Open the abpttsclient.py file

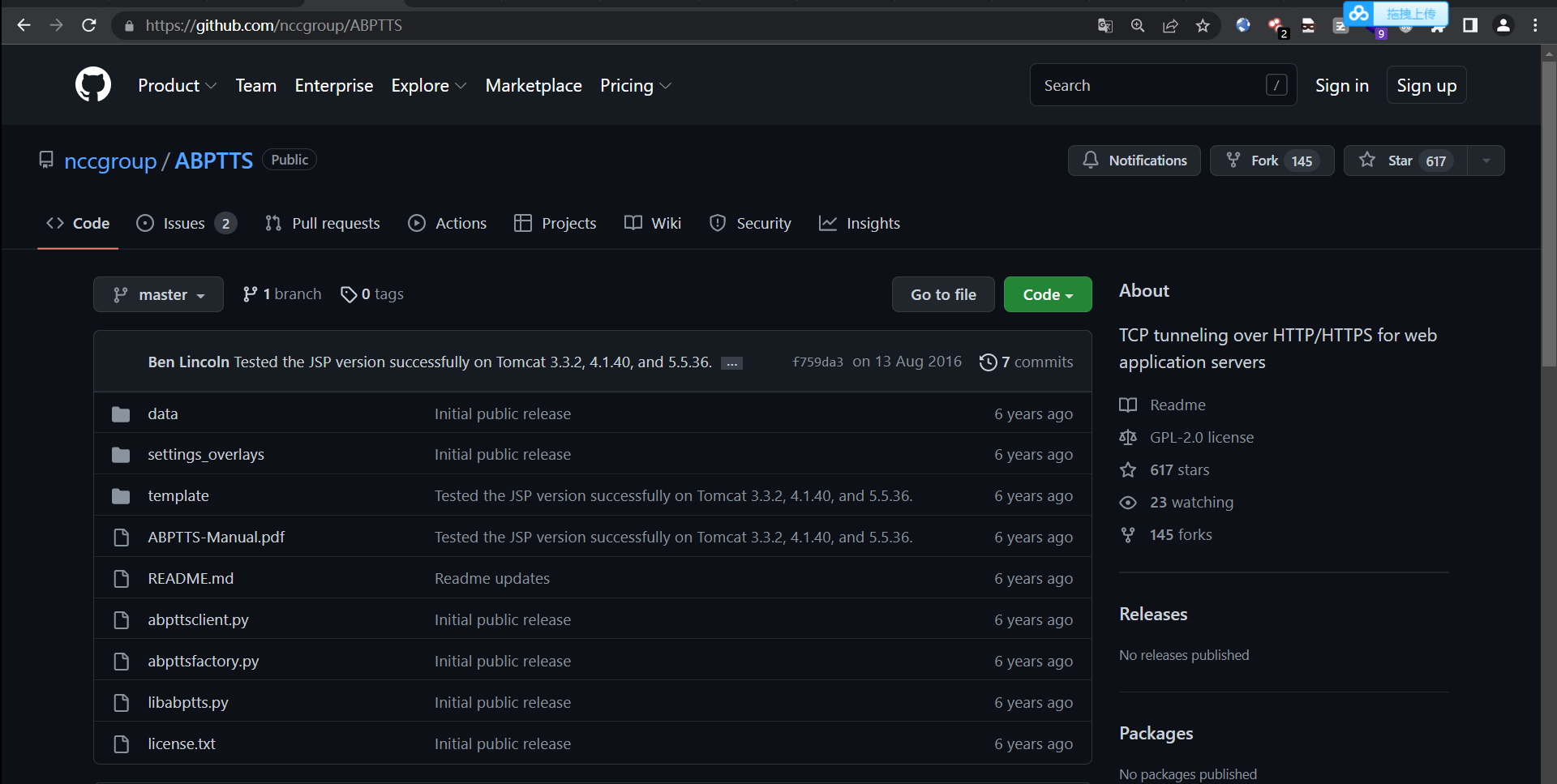198,620
